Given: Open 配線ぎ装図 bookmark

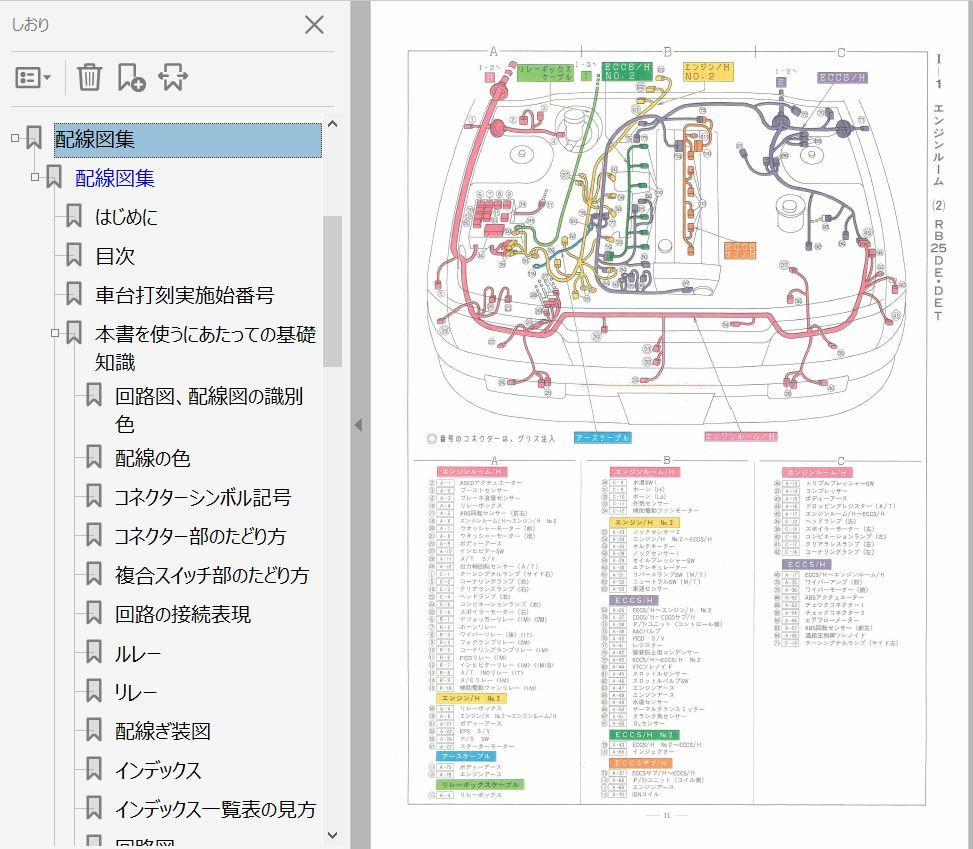Looking at the screenshot, I should (x=163, y=732).
